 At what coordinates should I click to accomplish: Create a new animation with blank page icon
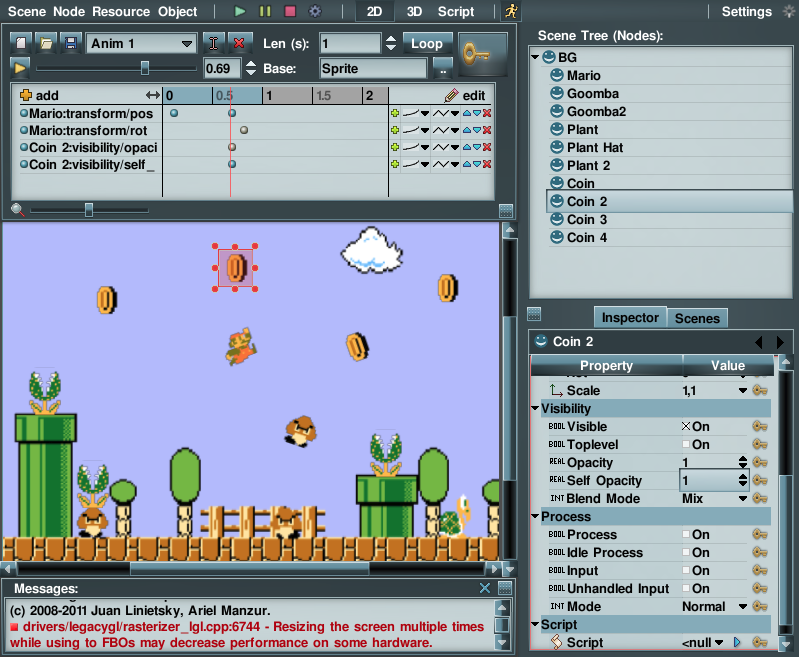coord(21,43)
